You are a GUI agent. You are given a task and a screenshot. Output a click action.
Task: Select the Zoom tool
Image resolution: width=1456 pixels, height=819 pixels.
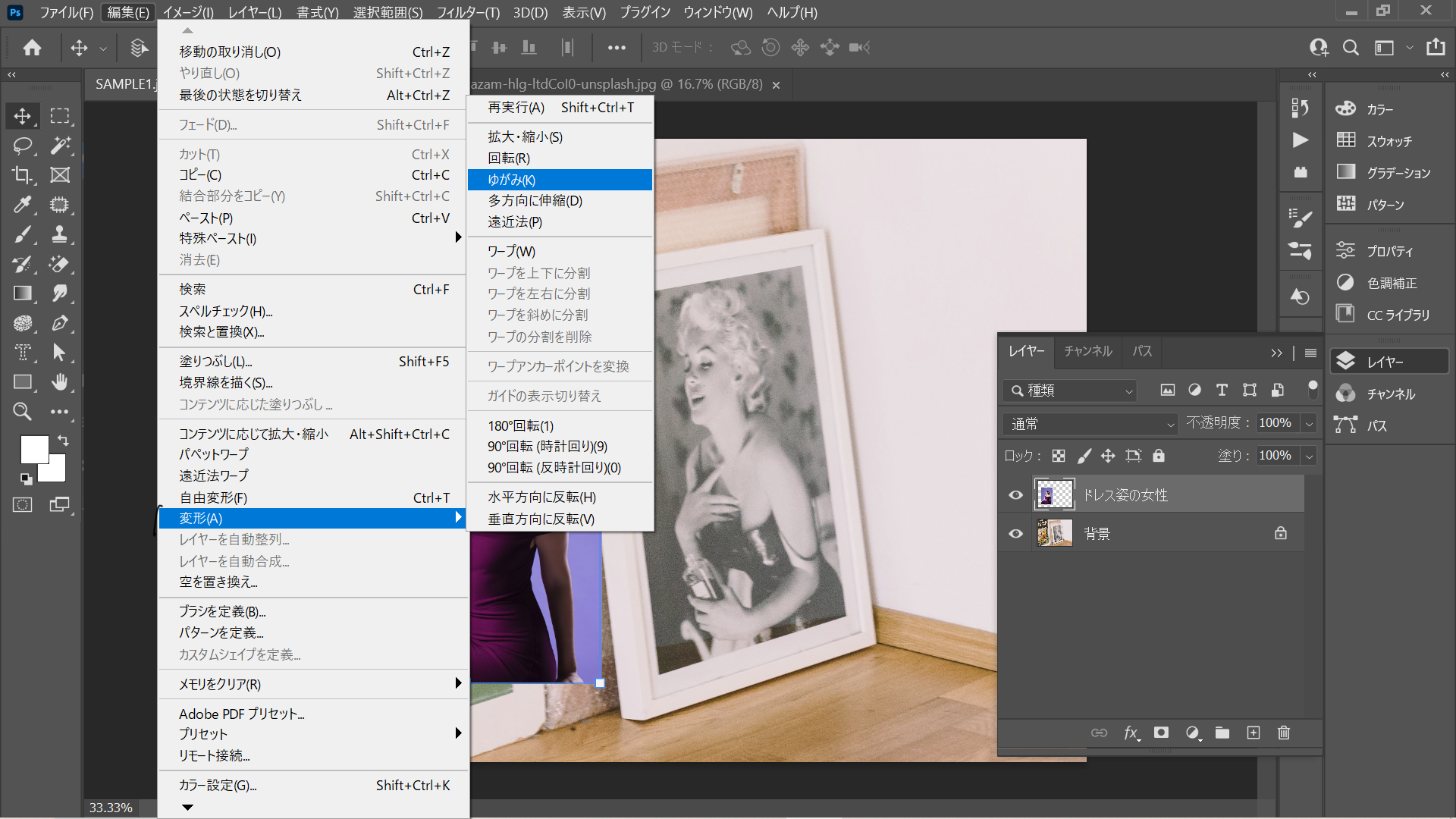23,412
